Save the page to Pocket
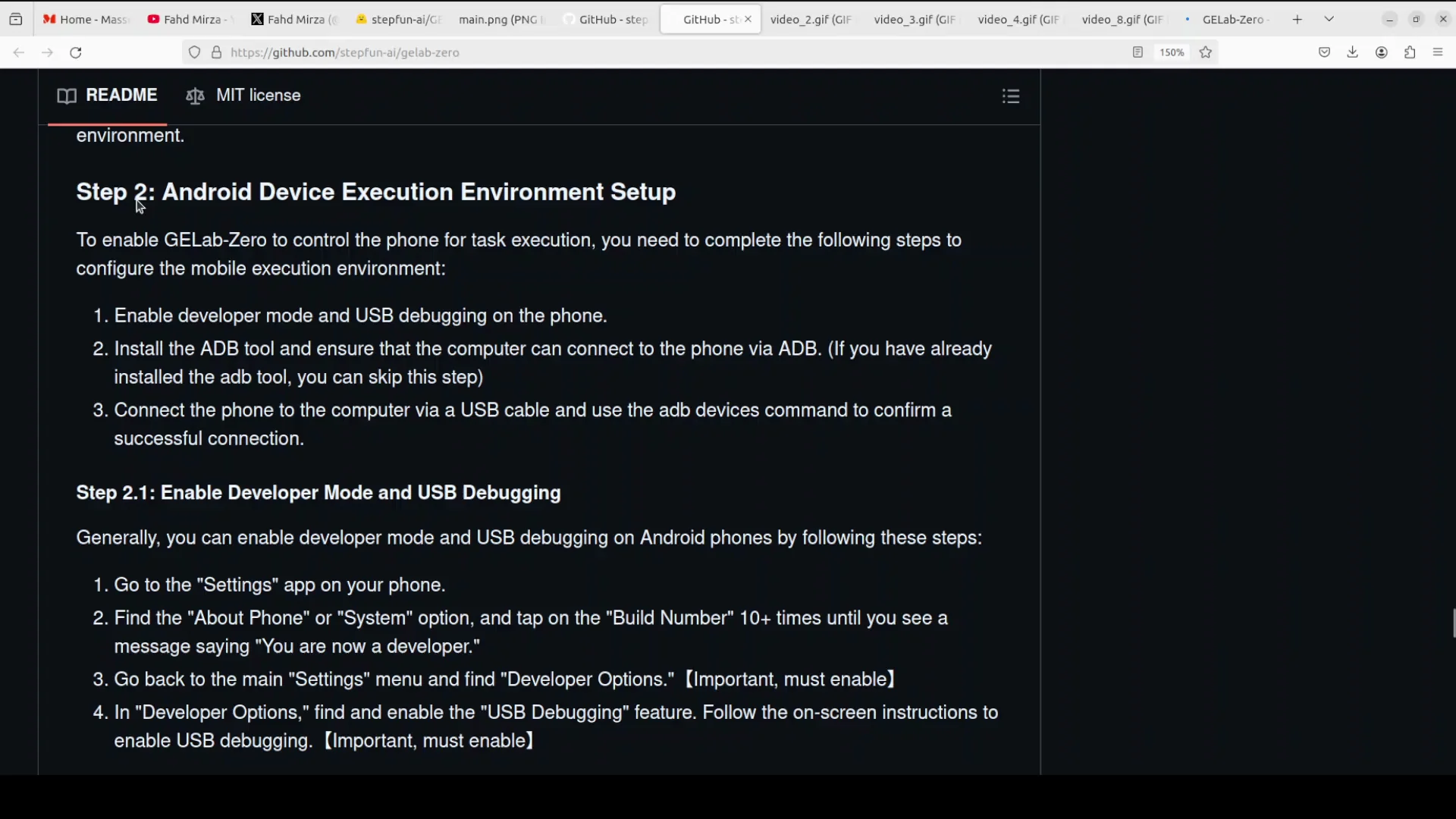 pyautogui.click(x=1325, y=52)
